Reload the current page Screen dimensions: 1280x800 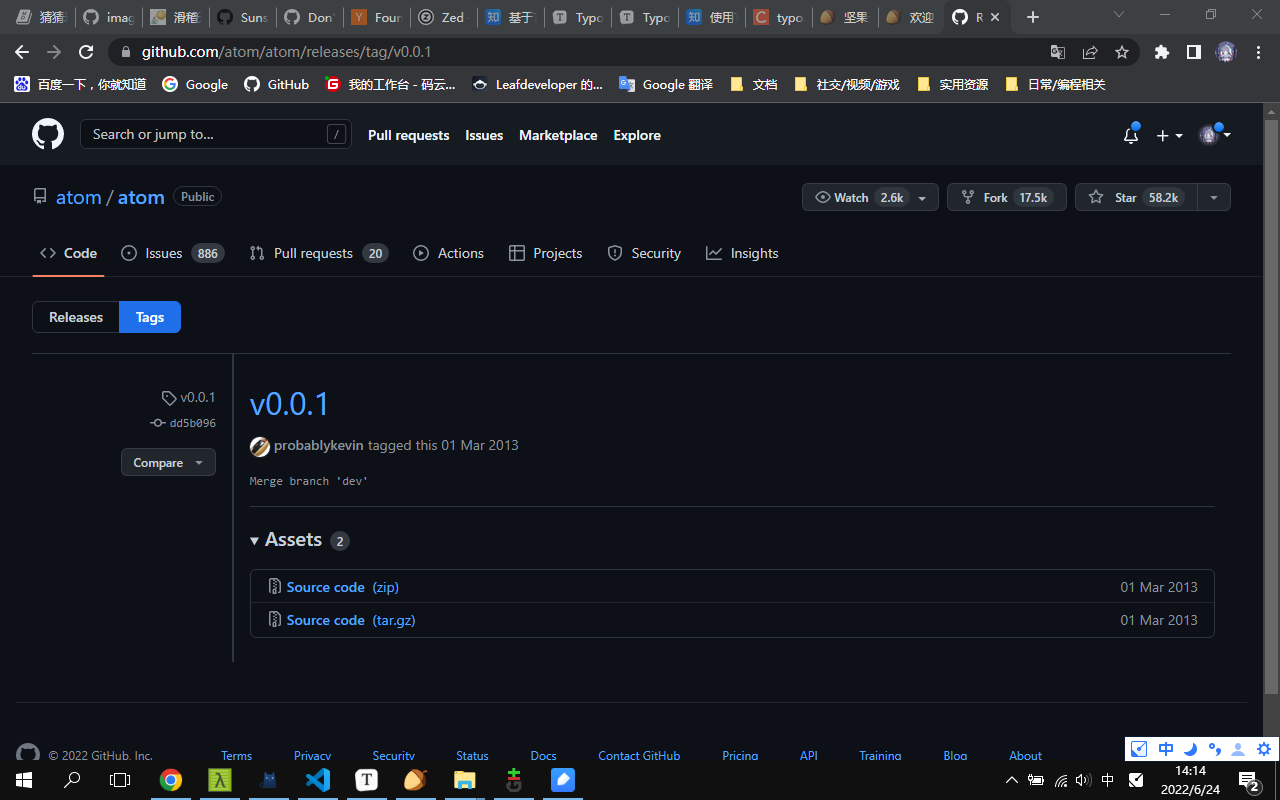[86, 52]
